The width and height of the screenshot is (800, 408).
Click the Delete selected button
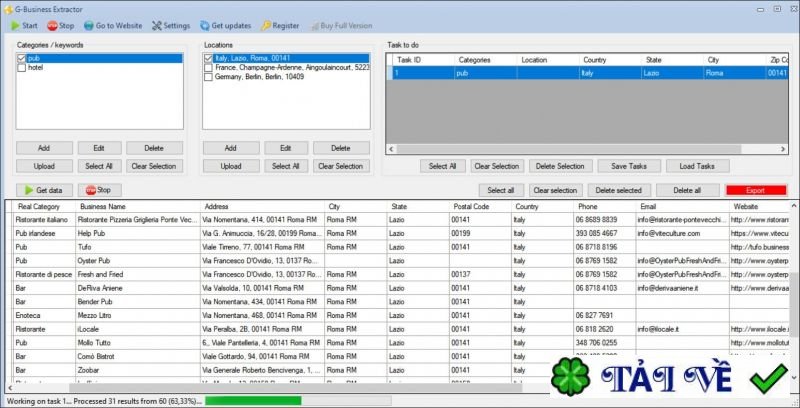619,190
